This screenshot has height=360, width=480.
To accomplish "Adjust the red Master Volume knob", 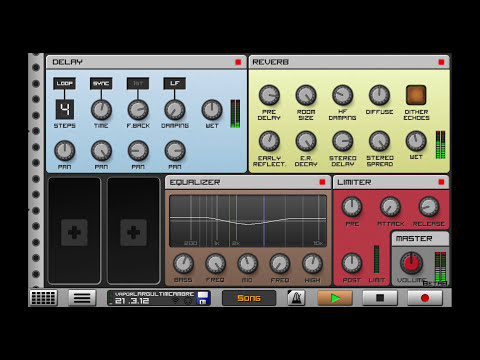I will pos(411,263).
